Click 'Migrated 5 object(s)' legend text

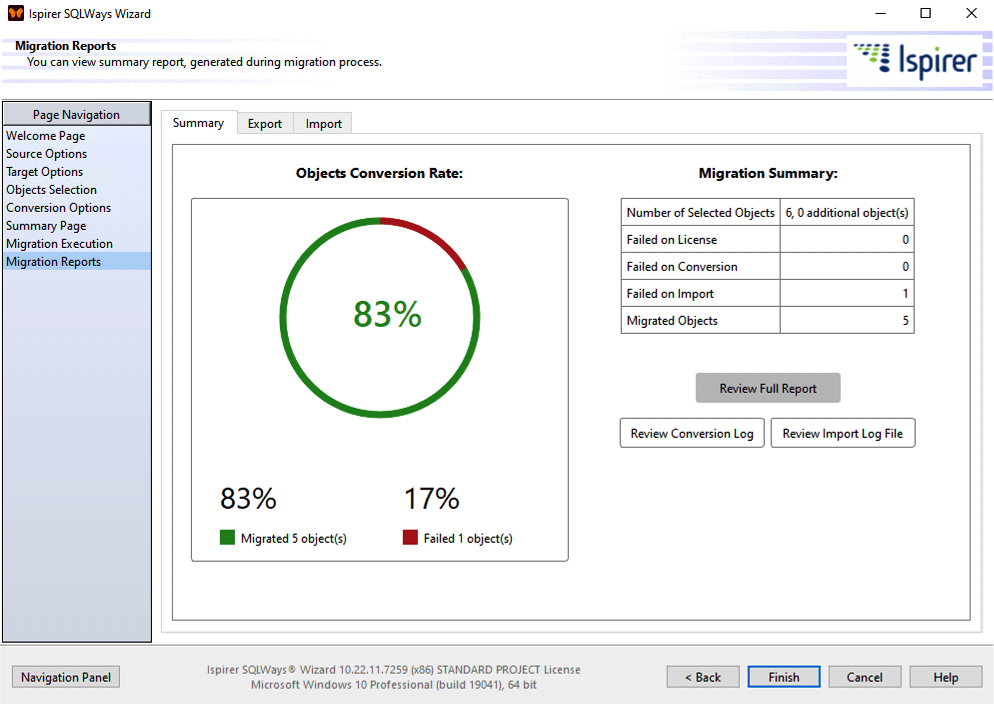[294, 539]
